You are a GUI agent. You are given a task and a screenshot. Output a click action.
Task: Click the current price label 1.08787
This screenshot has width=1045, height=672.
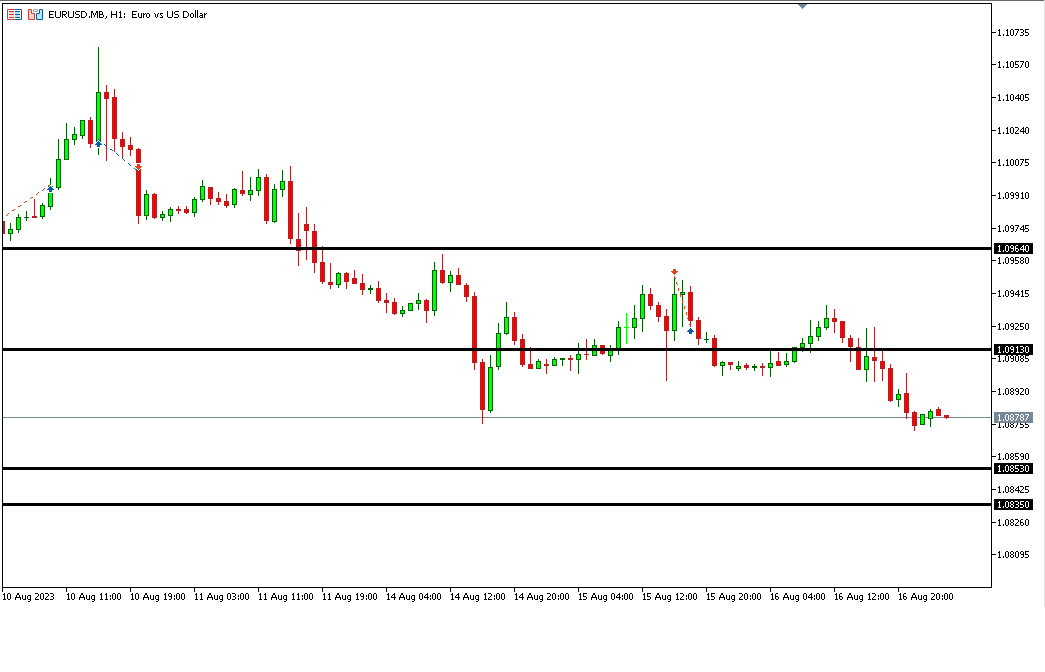click(x=1013, y=417)
